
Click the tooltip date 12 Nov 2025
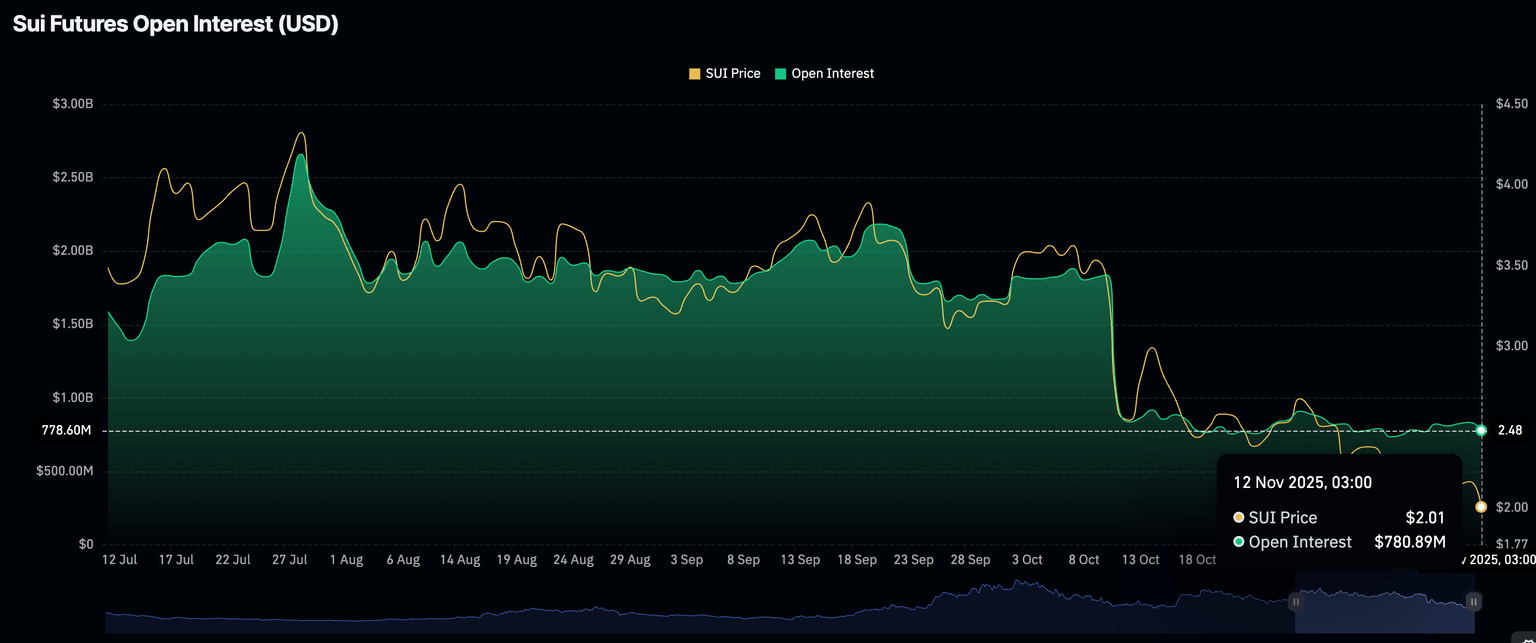(x=1302, y=483)
